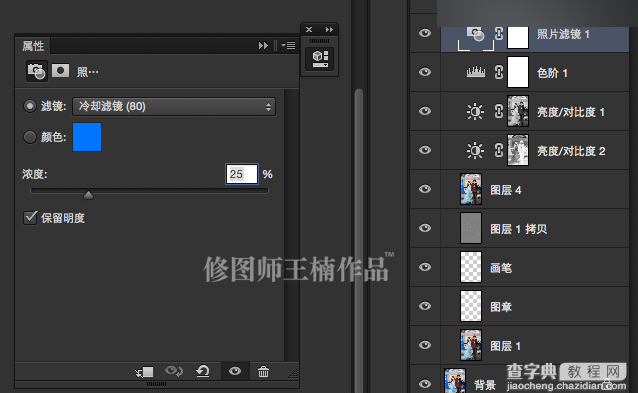Hide the 图层 1 拷贝 layer
The width and height of the screenshot is (638, 393).
(425, 228)
